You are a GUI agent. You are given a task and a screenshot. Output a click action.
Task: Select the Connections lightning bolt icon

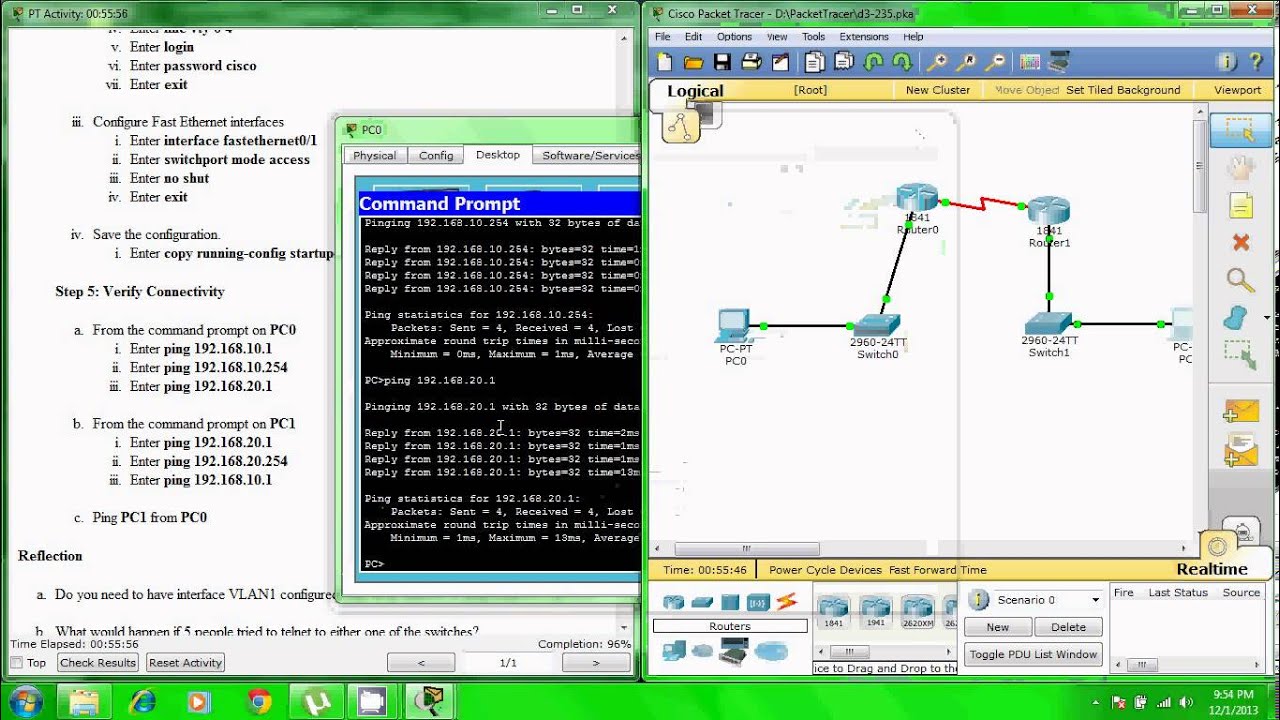787,602
